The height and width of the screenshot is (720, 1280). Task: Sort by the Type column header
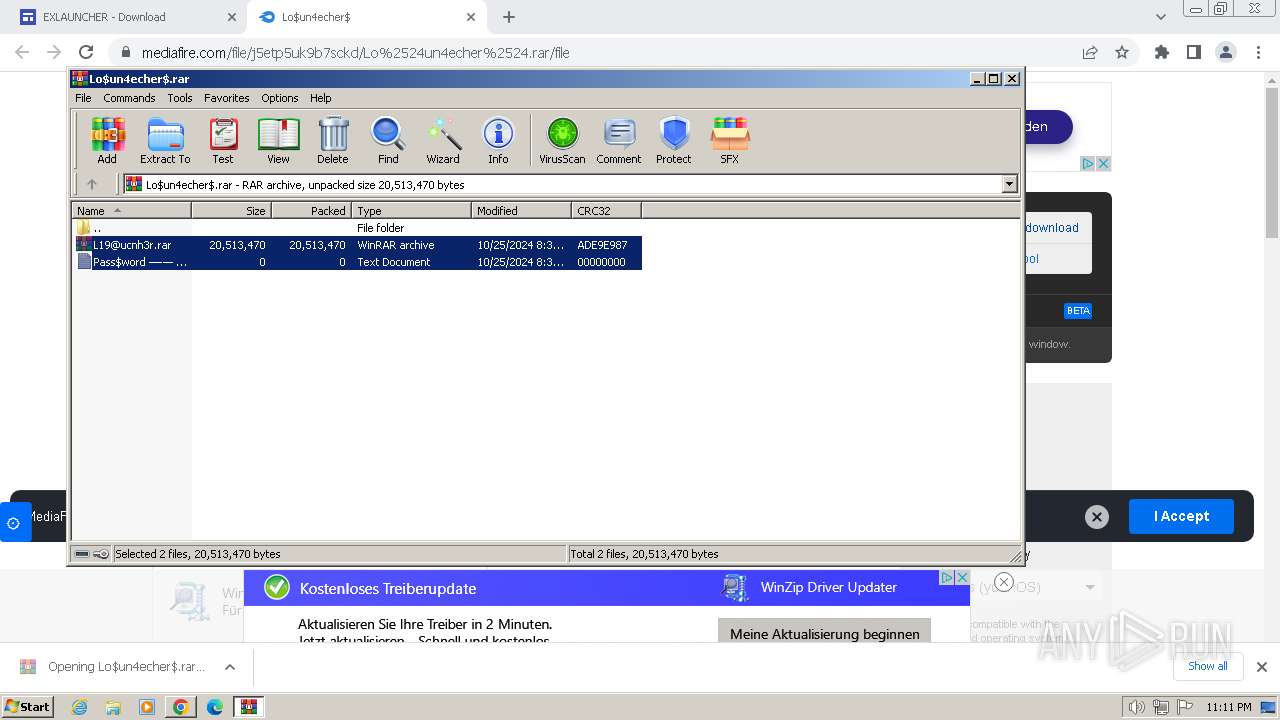coord(411,210)
